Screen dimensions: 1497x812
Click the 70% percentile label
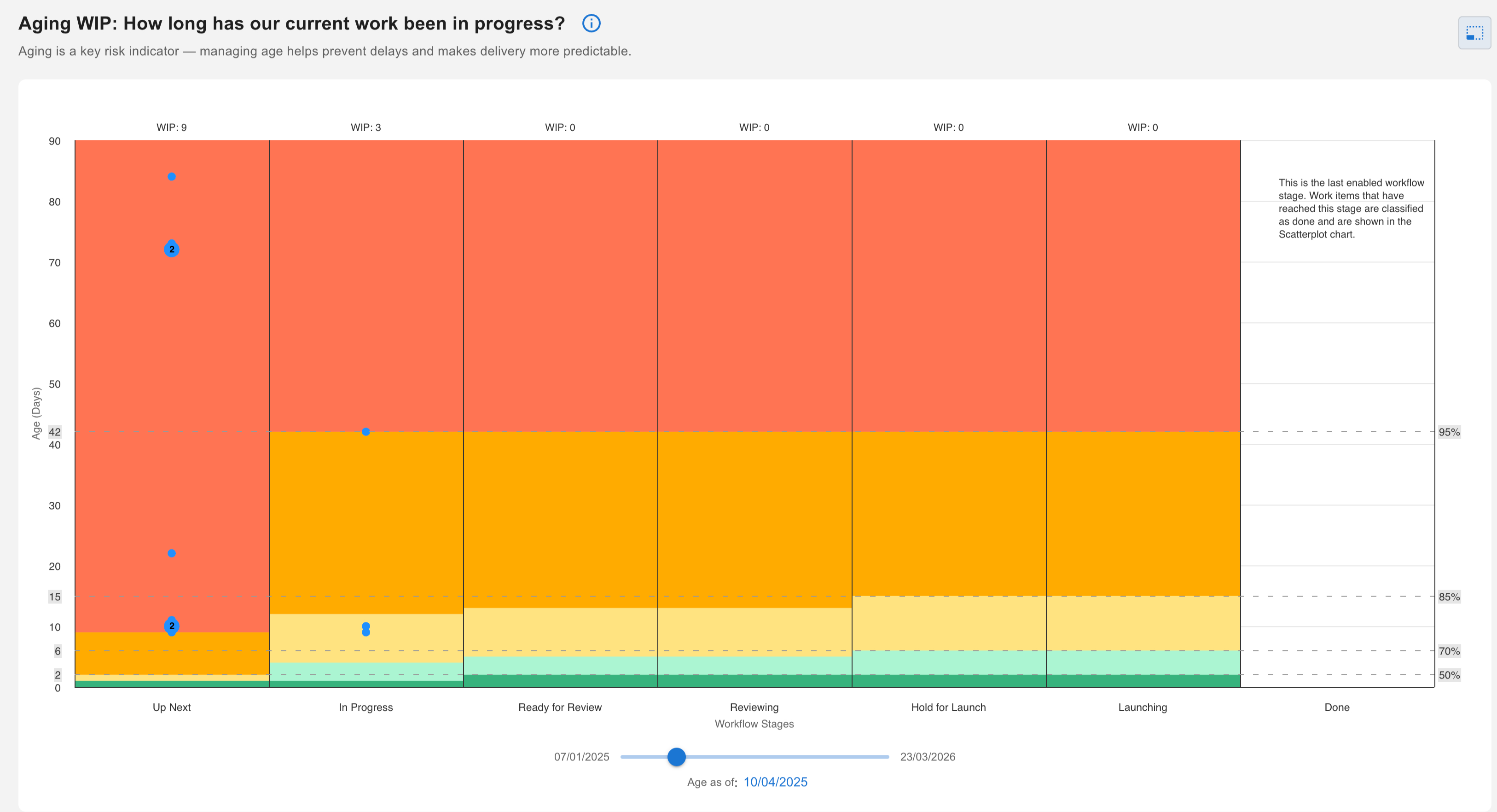coord(1449,651)
